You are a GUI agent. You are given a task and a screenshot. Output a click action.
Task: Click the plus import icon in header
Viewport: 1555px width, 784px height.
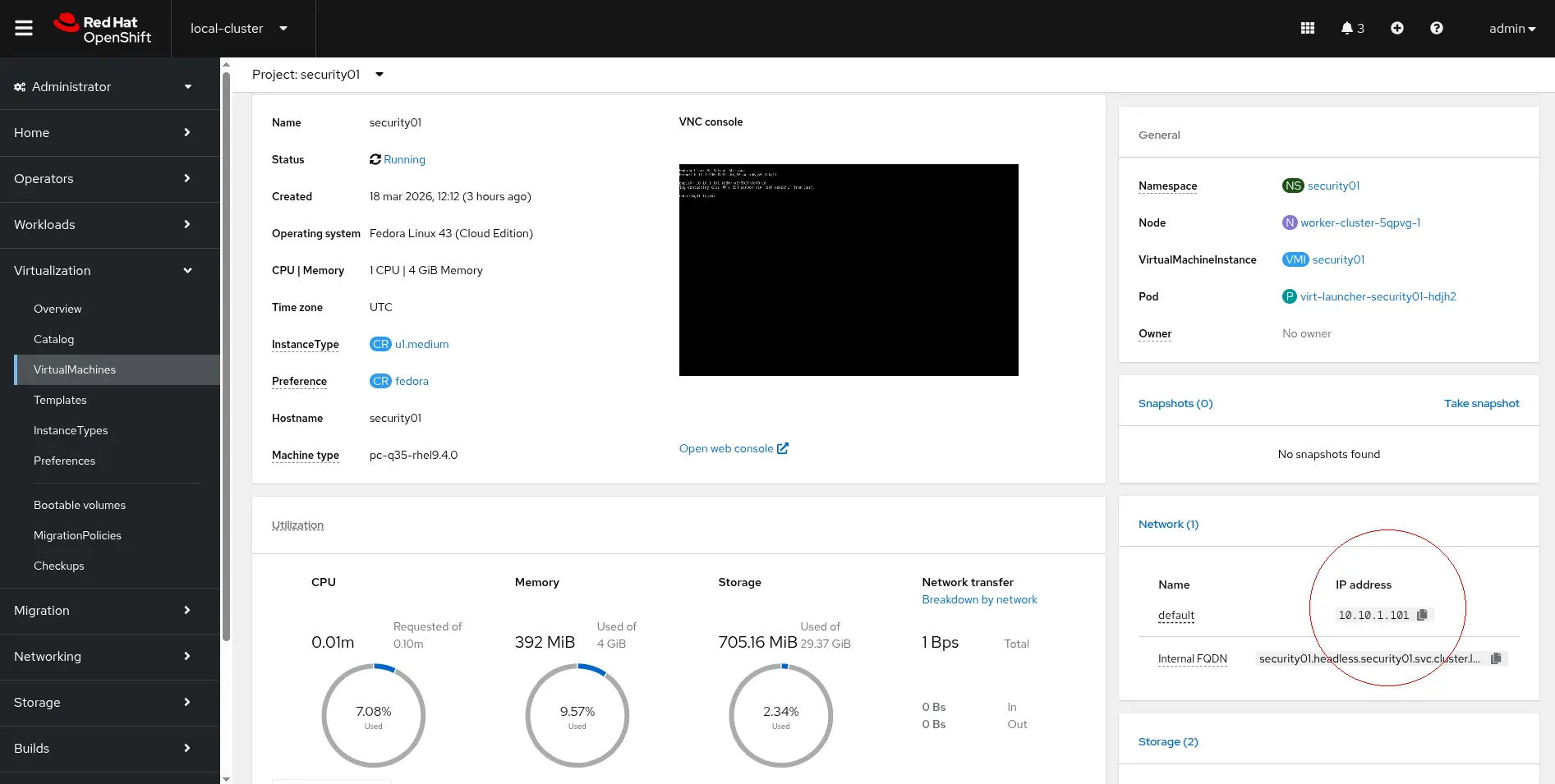(1396, 28)
